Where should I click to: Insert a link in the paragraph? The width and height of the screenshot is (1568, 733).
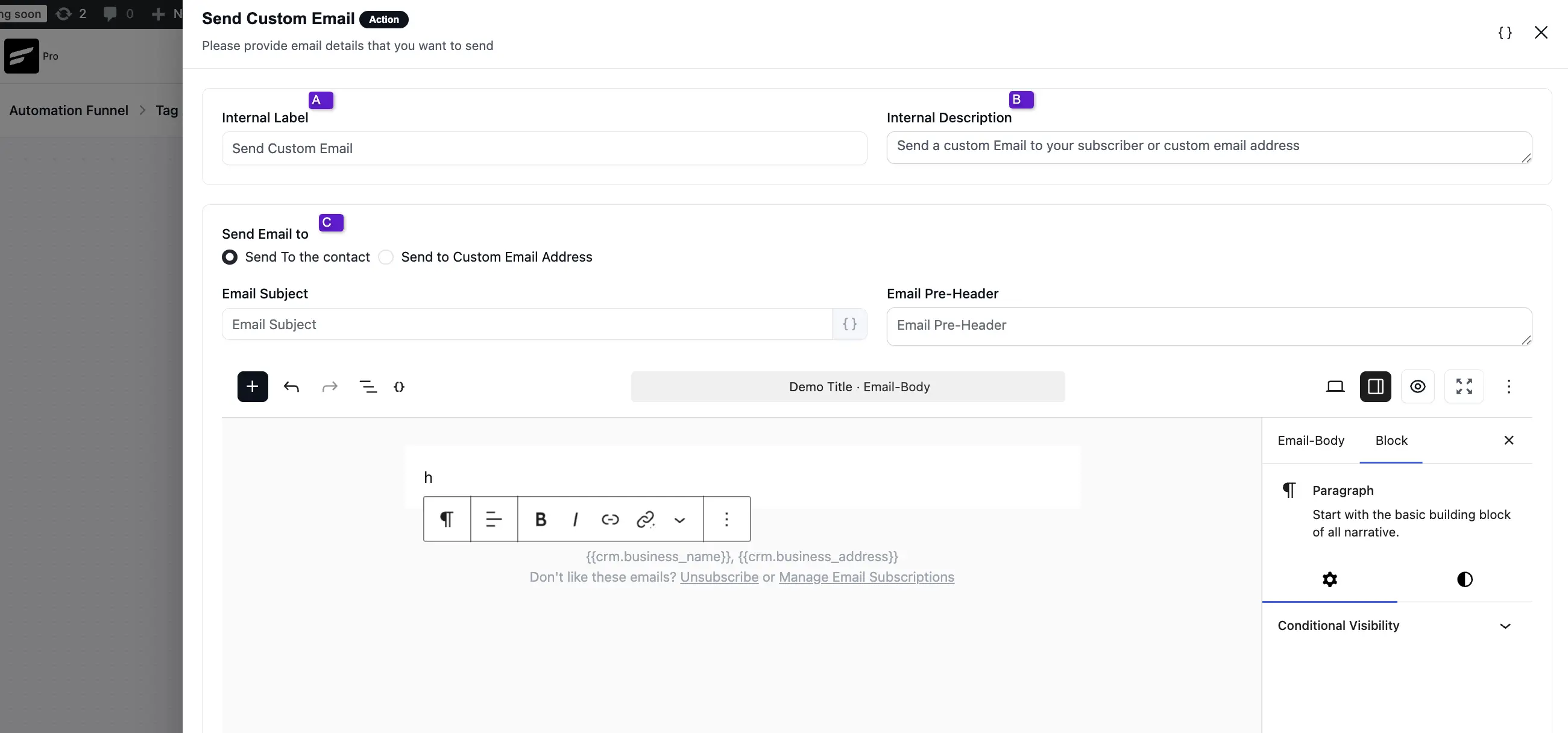click(x=610, y=520)
